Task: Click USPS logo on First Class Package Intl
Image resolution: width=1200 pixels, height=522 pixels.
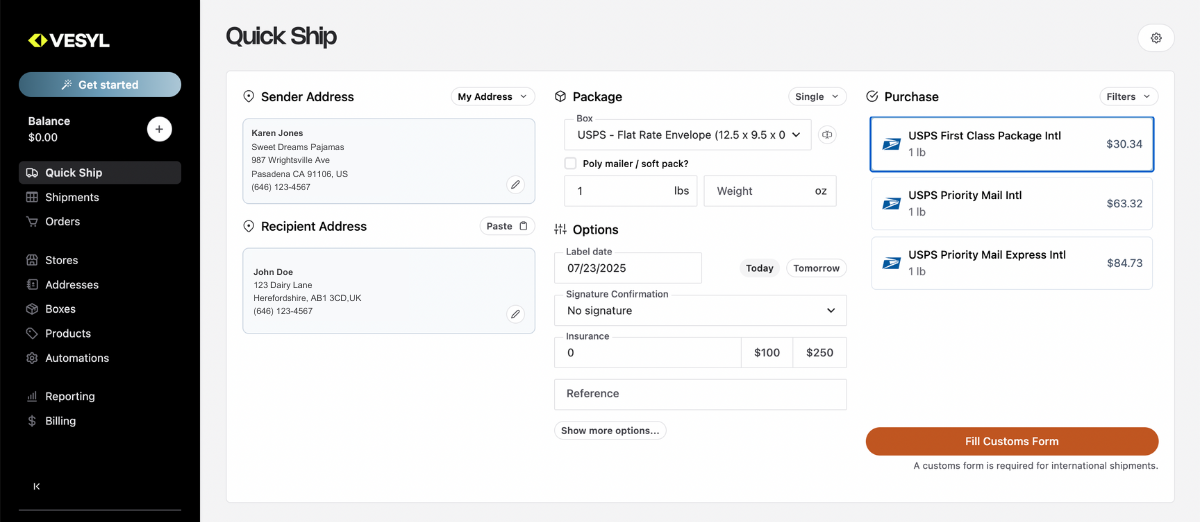Action: click(891, 144)
